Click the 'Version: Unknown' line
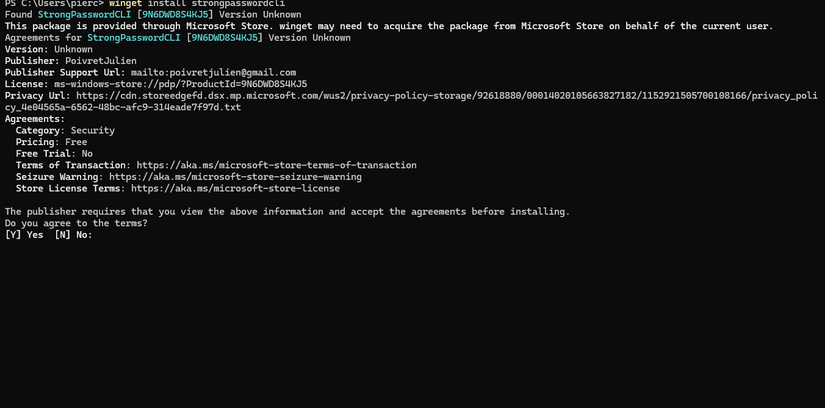Image resolution: width=825 pixels, height=408 pixels. 49,50
